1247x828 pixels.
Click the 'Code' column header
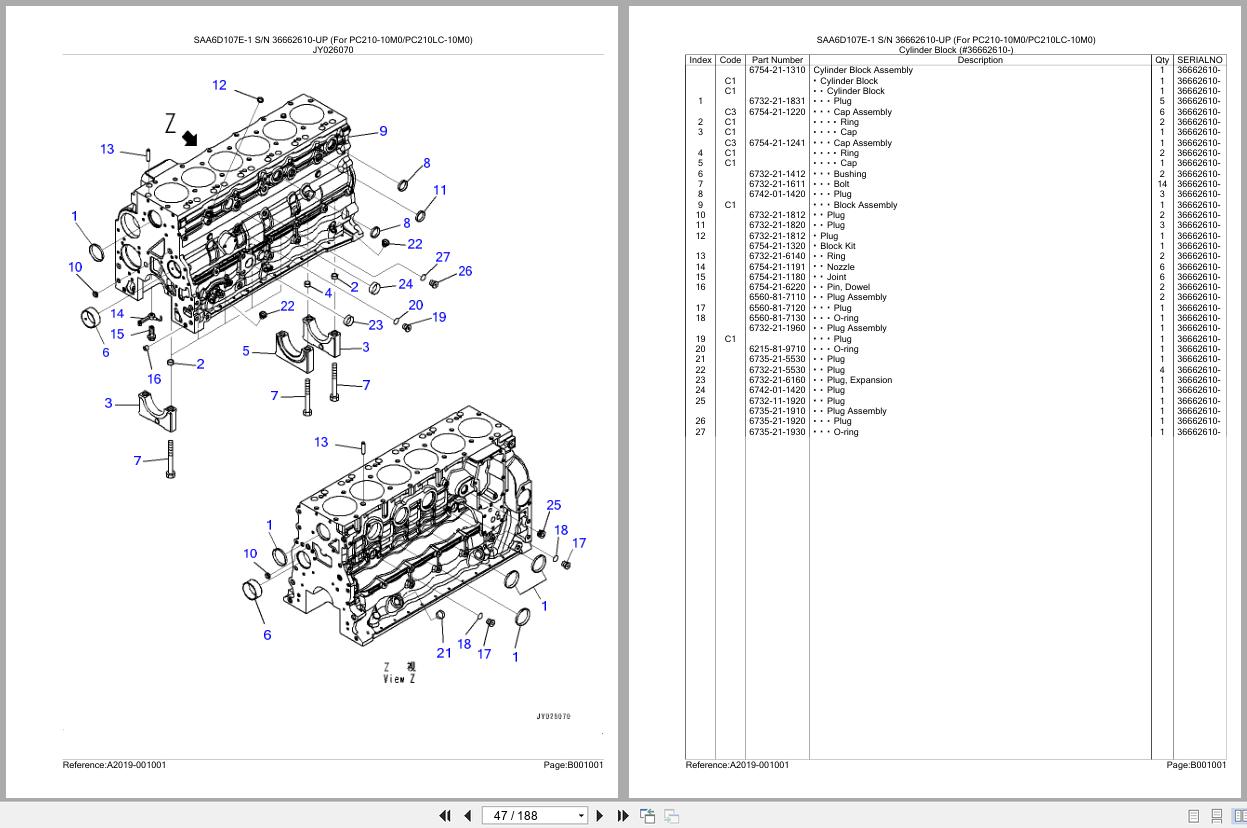pyautogui.click(x=730, y=60)
